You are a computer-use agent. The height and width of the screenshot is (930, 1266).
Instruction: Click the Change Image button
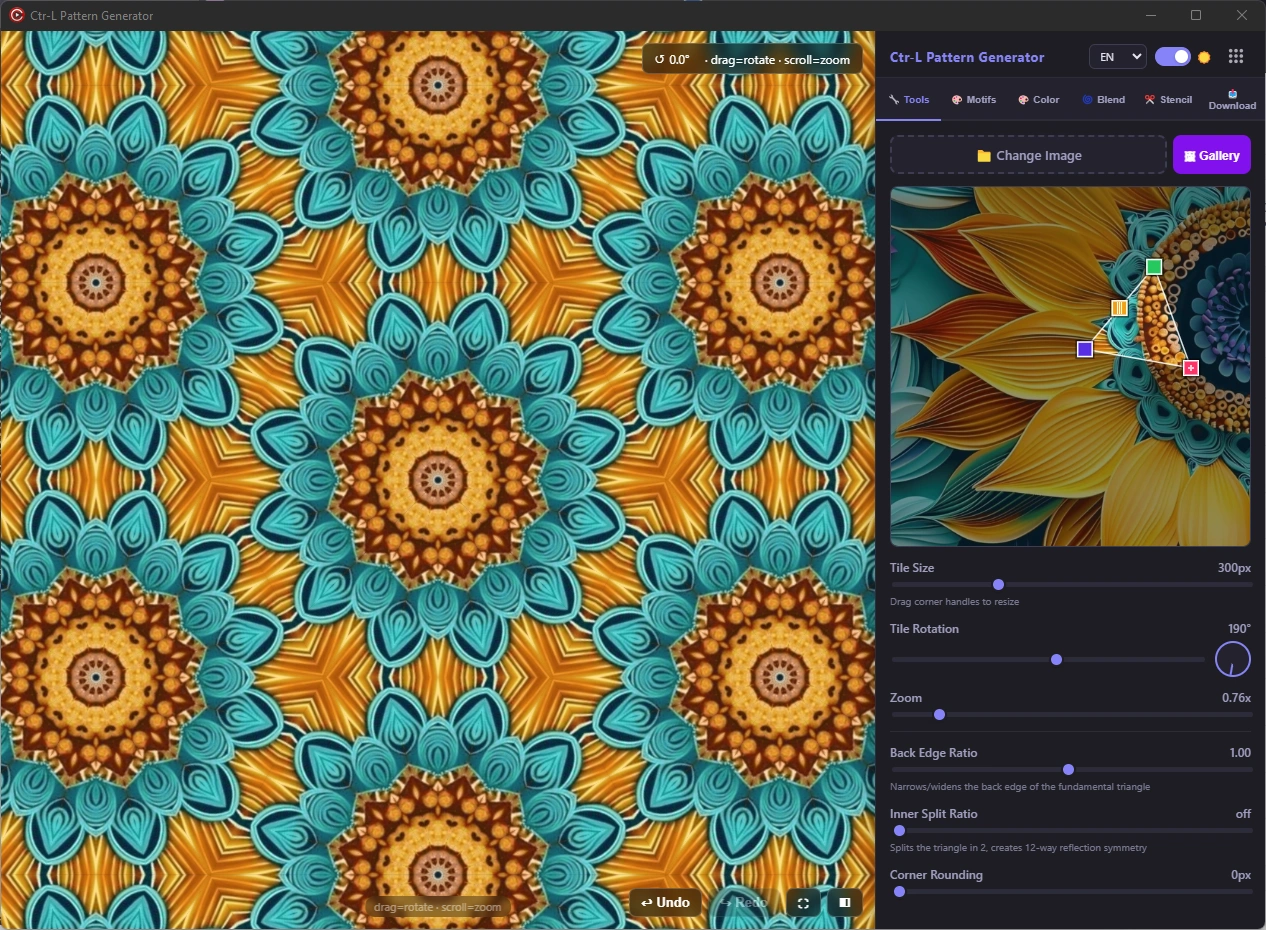coord(1028,155)
